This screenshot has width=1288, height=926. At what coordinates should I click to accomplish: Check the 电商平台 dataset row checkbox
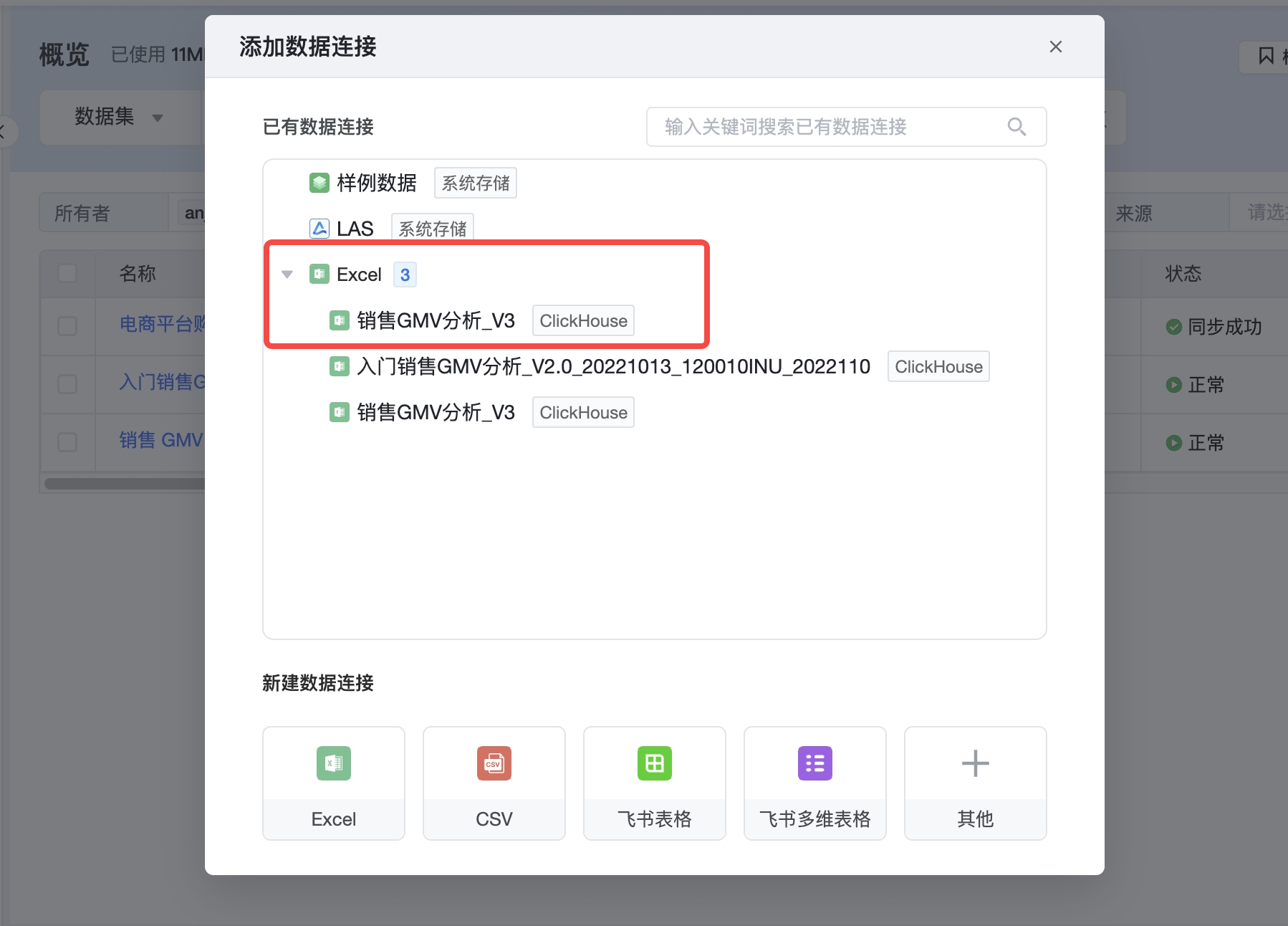pos(67,326)
